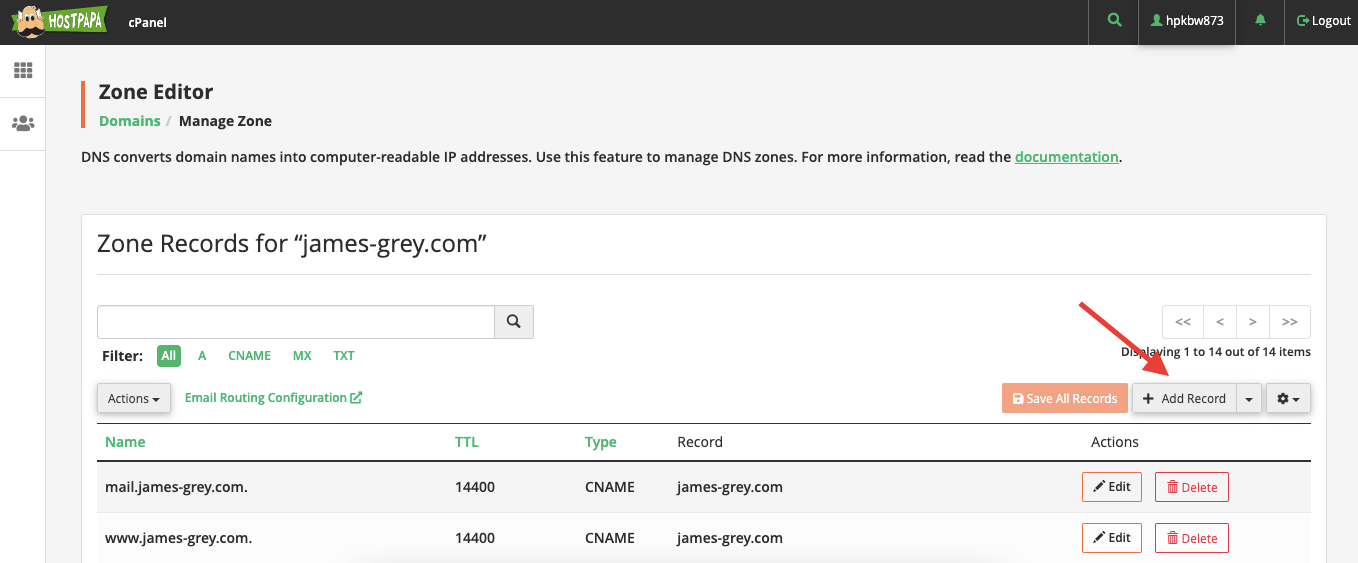Click the zone records search field
Screen dimensions: 1358x563
click(x=296, y=322)
